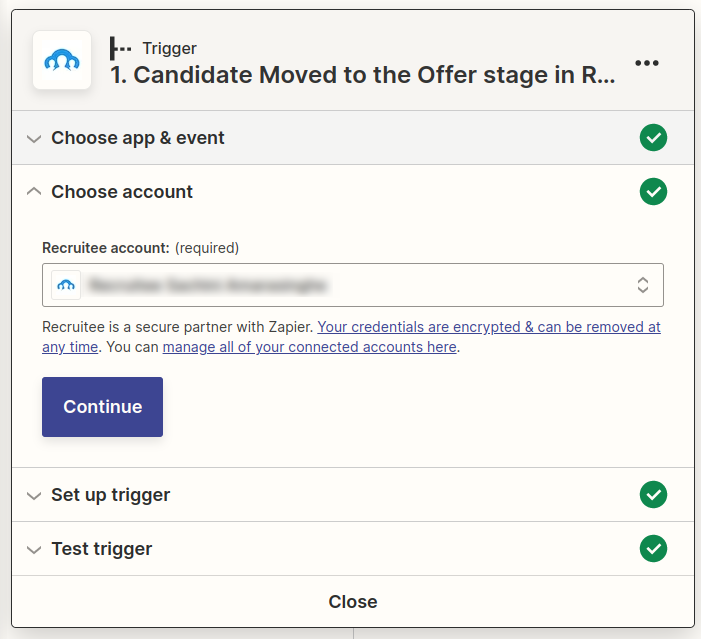This screenshot has width=701, height=639.
Task: Click the account dropdown up-down arrows
Action: (643, 285)
